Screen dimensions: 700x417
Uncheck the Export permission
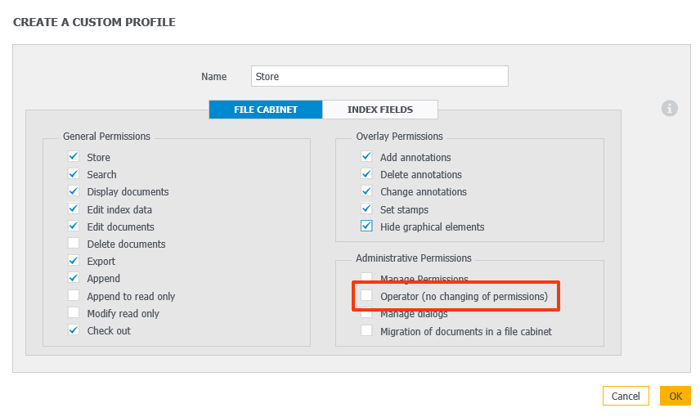coord(73,261)
